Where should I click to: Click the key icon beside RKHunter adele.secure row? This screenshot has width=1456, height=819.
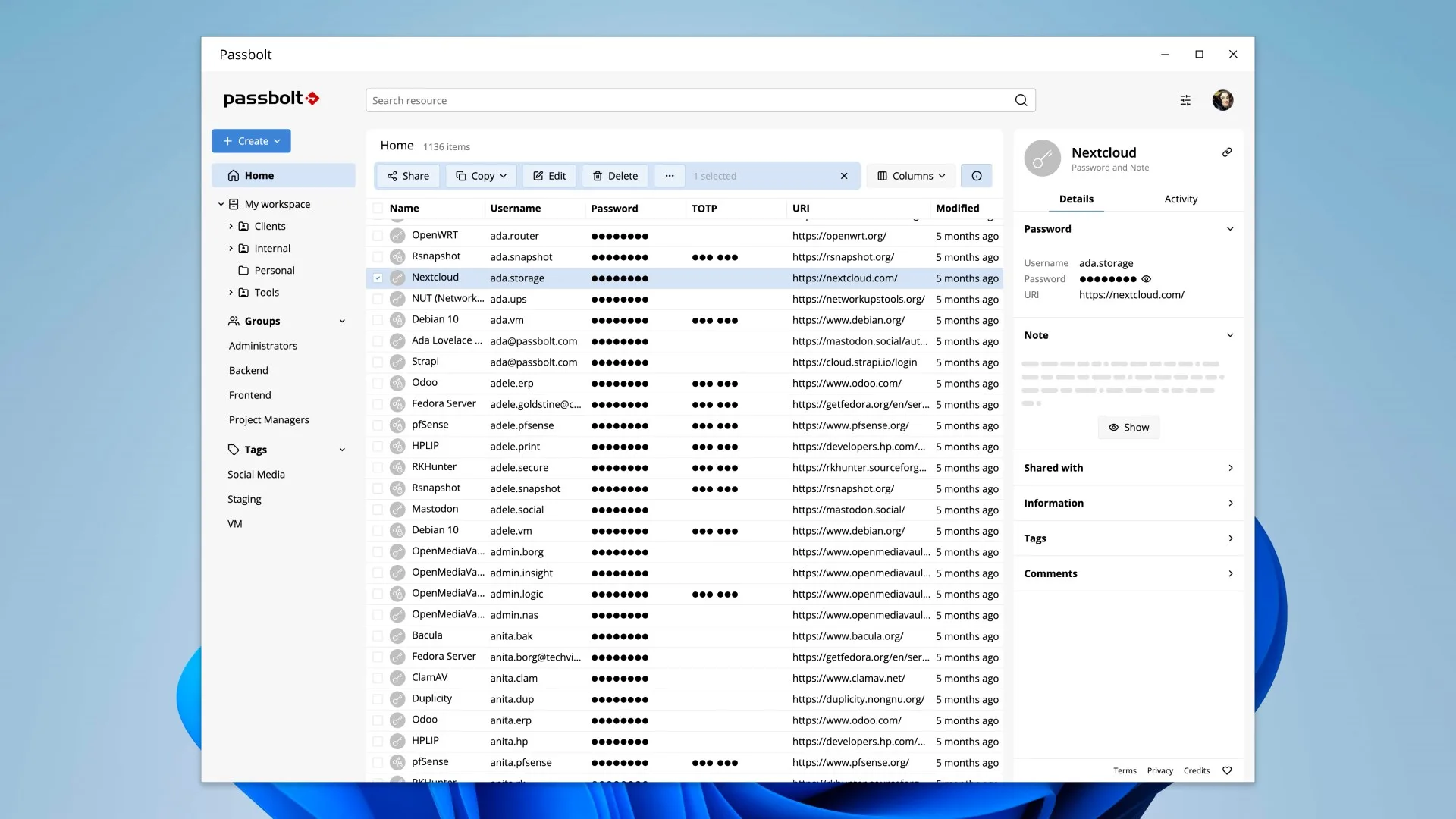click(x=397, y=468)
